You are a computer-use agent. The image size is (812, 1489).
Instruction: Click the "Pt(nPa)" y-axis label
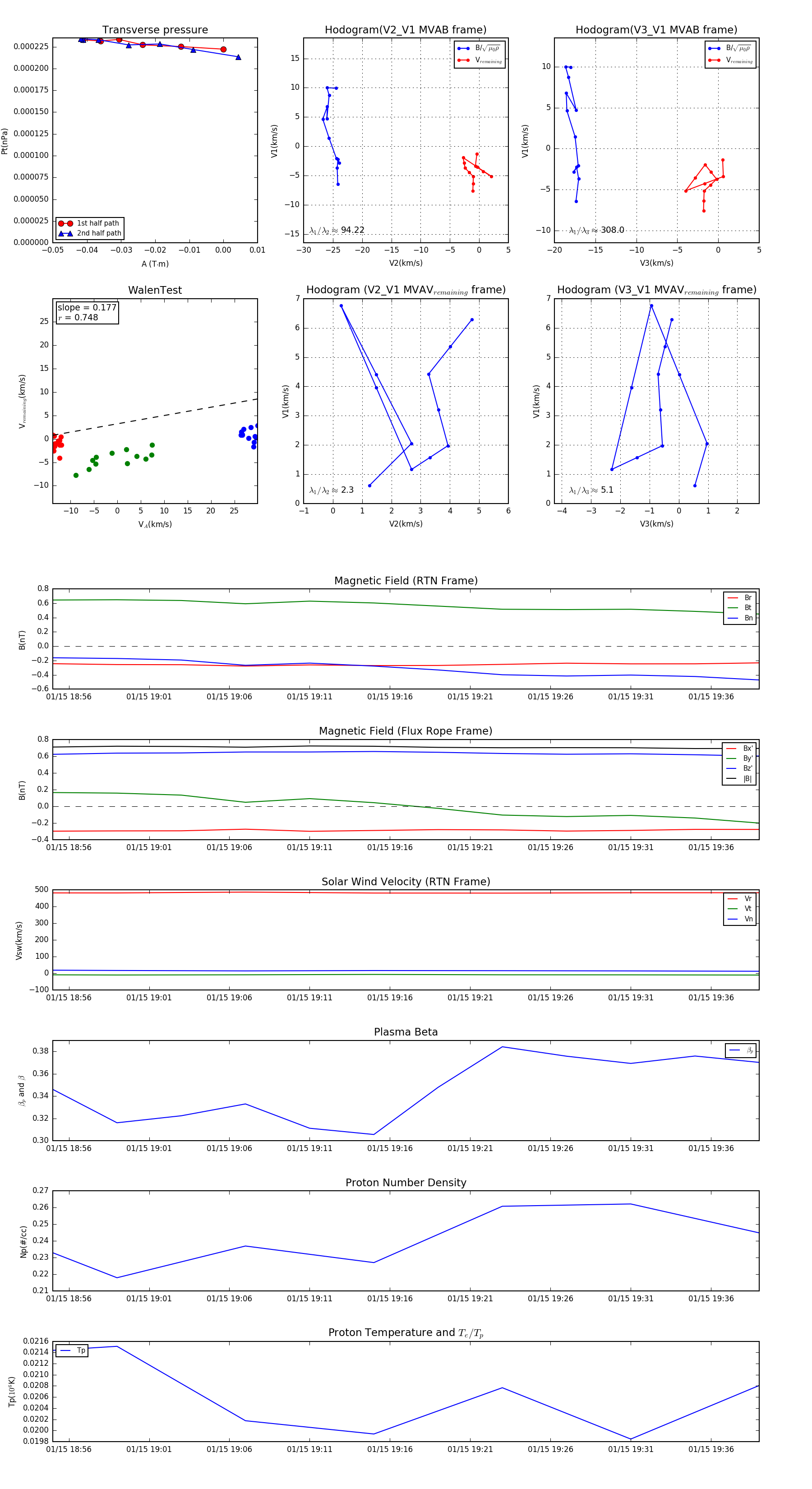point(5,141)
